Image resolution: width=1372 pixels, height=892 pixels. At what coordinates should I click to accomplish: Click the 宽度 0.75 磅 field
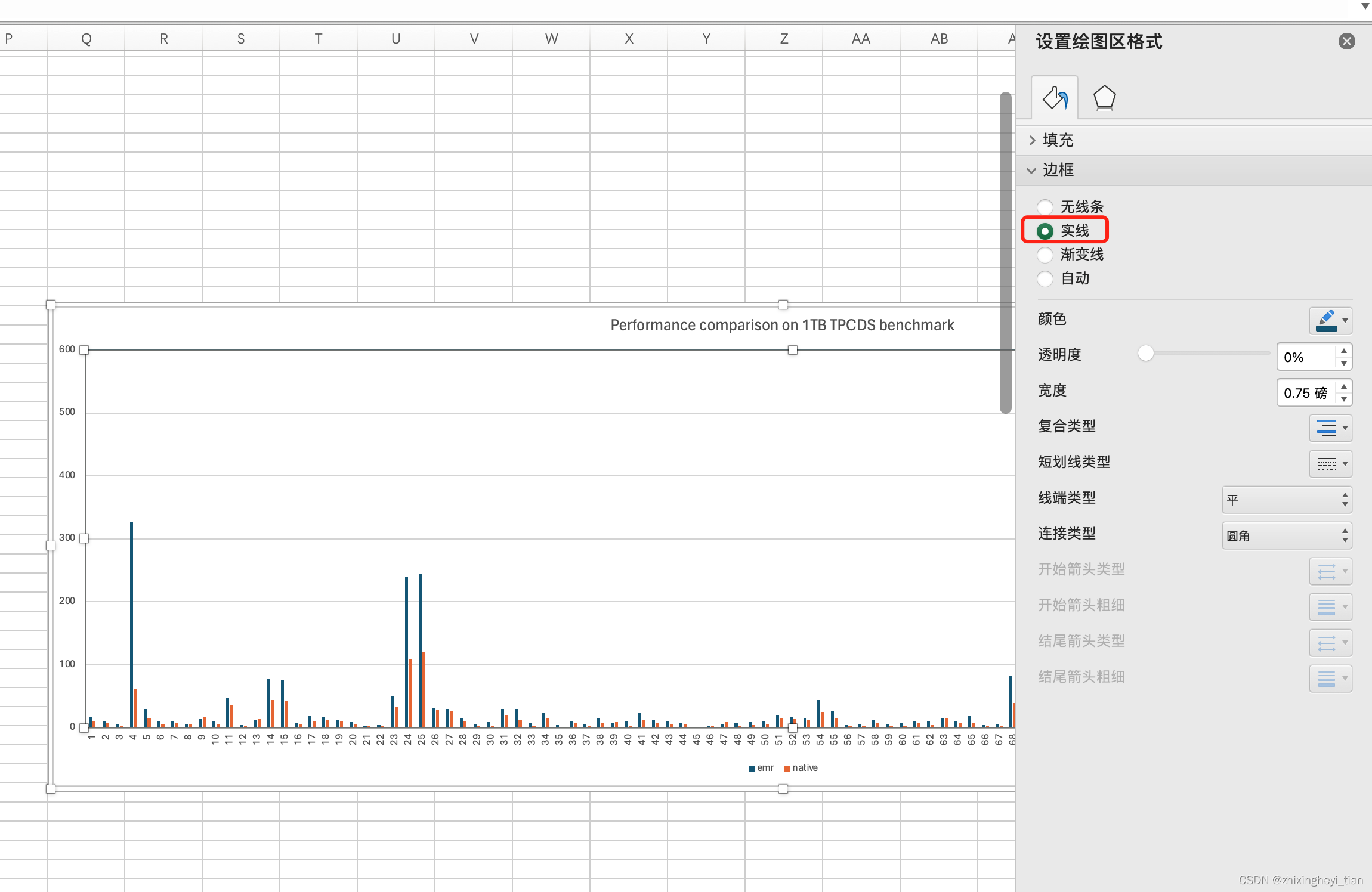pyautogui.click(x=1306, y=393)
